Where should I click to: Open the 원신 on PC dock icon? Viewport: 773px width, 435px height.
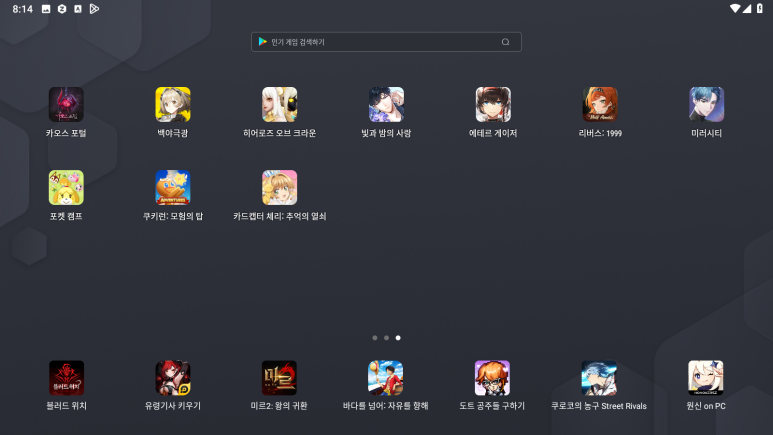(x=705, y=378)
